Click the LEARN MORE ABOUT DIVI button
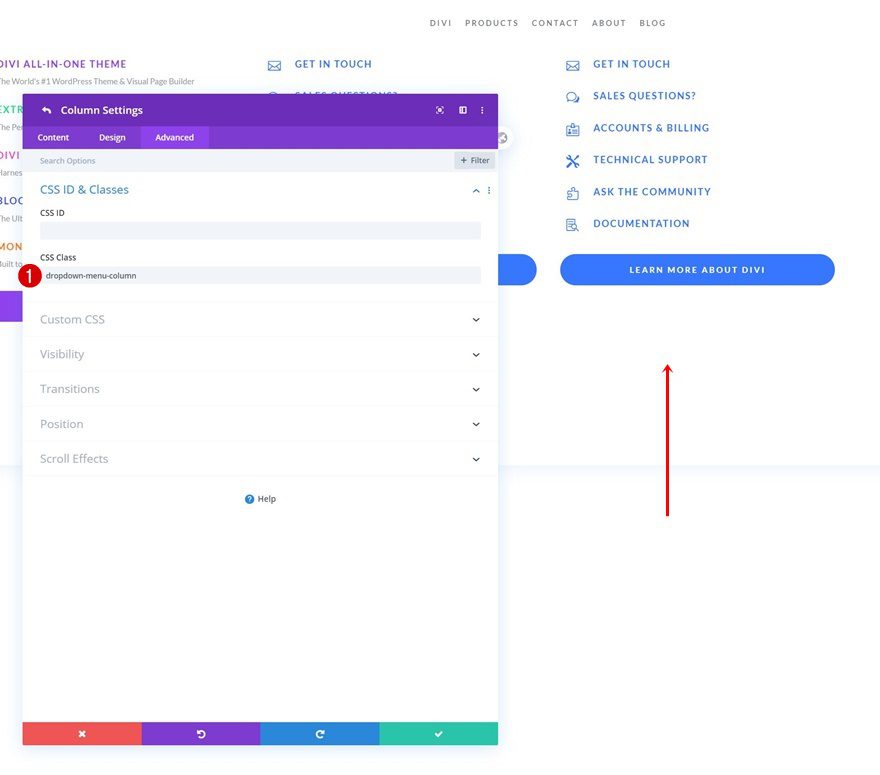This screenshot has width=880, height=775. click(697, 269)
